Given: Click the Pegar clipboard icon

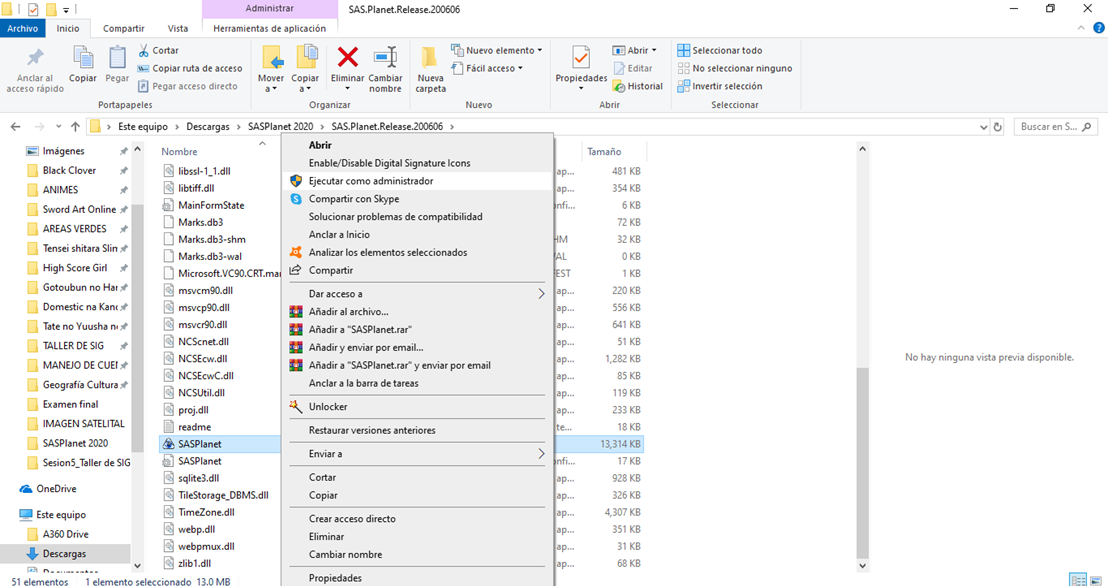Looking at the screenshot, I should [117, 58].
